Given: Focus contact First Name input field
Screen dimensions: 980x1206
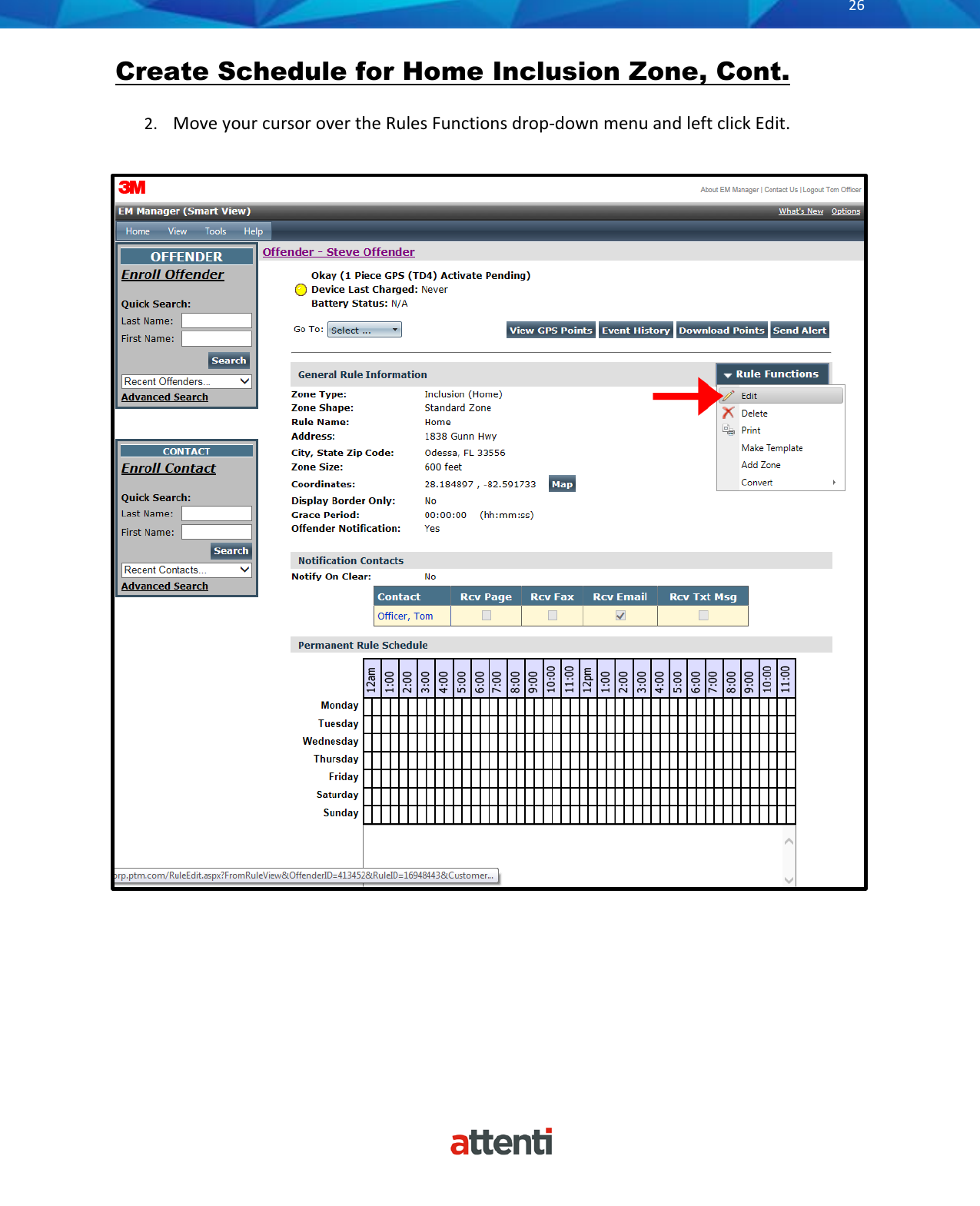Looking at the screenshot, I should click(217, 532).
